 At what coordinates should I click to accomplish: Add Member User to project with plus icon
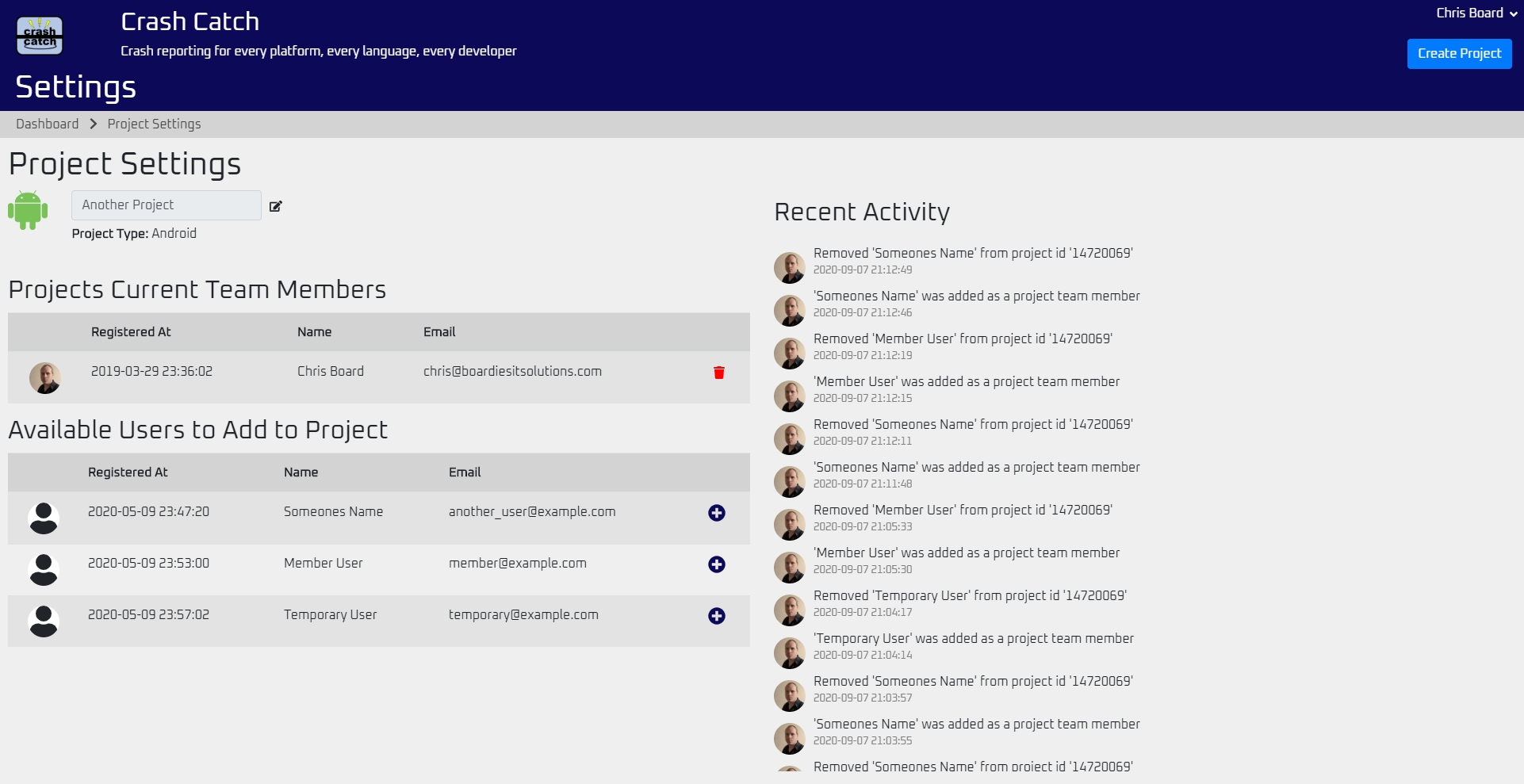[x=716, y=564]
